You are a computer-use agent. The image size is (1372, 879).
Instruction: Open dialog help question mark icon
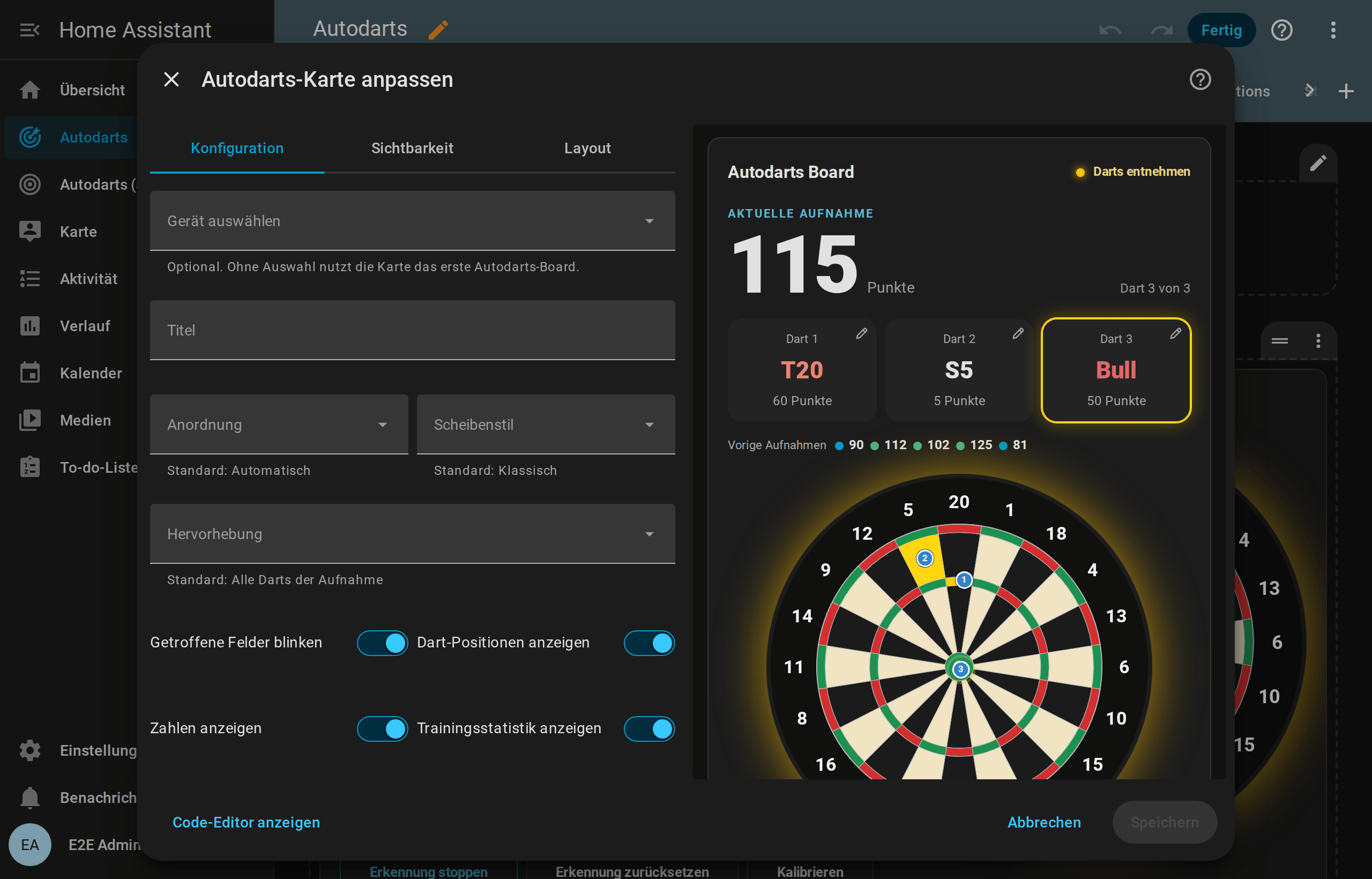[x=1199, y=79]
